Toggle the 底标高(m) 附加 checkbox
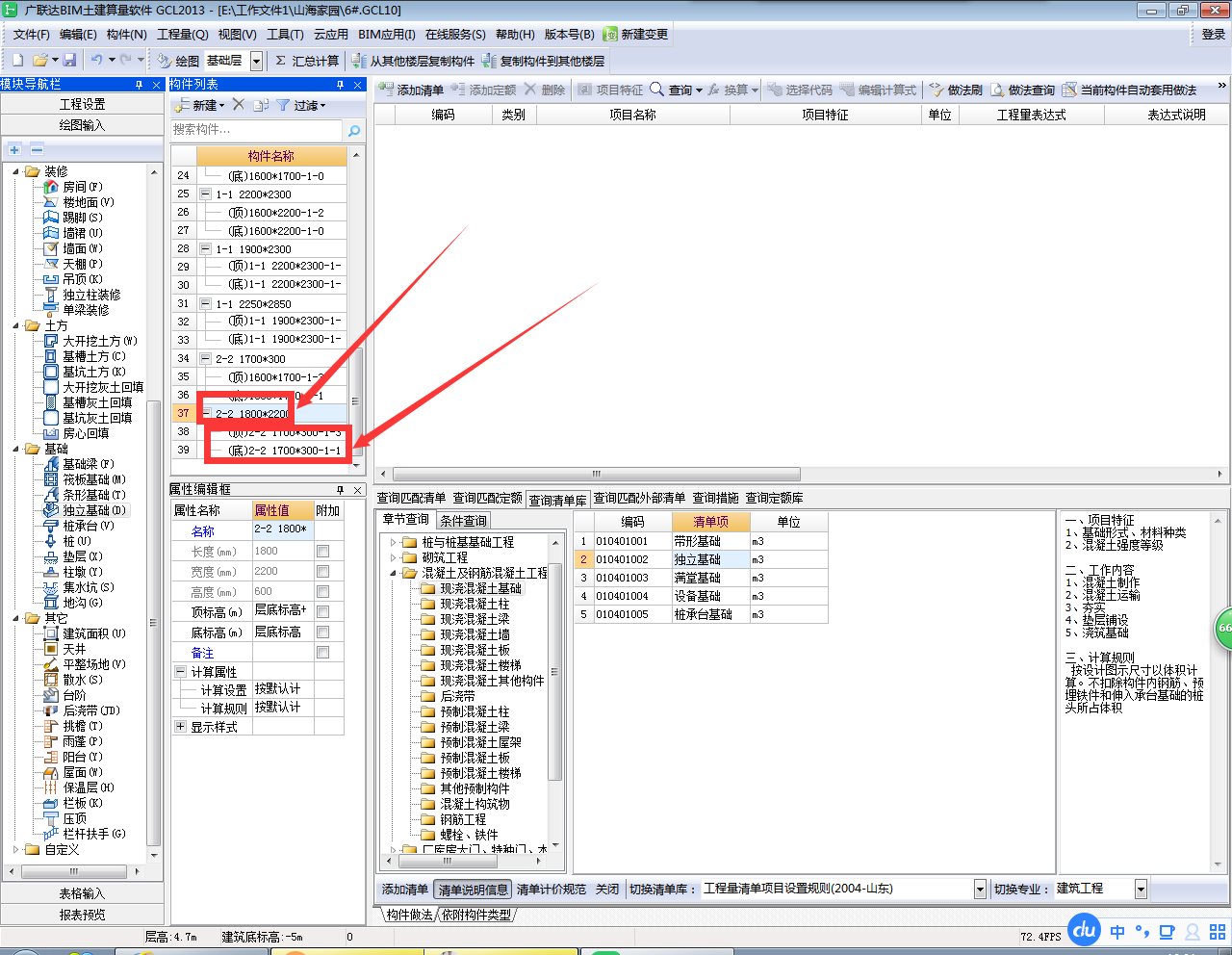The width and height of the screenshot is (1232, 955). (322, 632)
